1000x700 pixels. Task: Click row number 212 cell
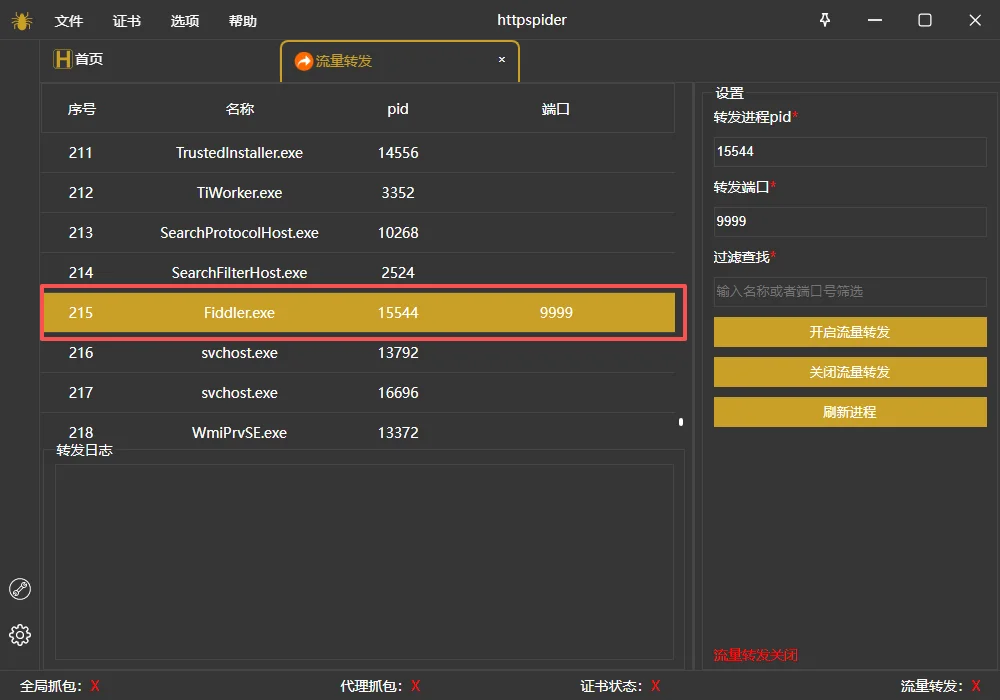(81, 193)
